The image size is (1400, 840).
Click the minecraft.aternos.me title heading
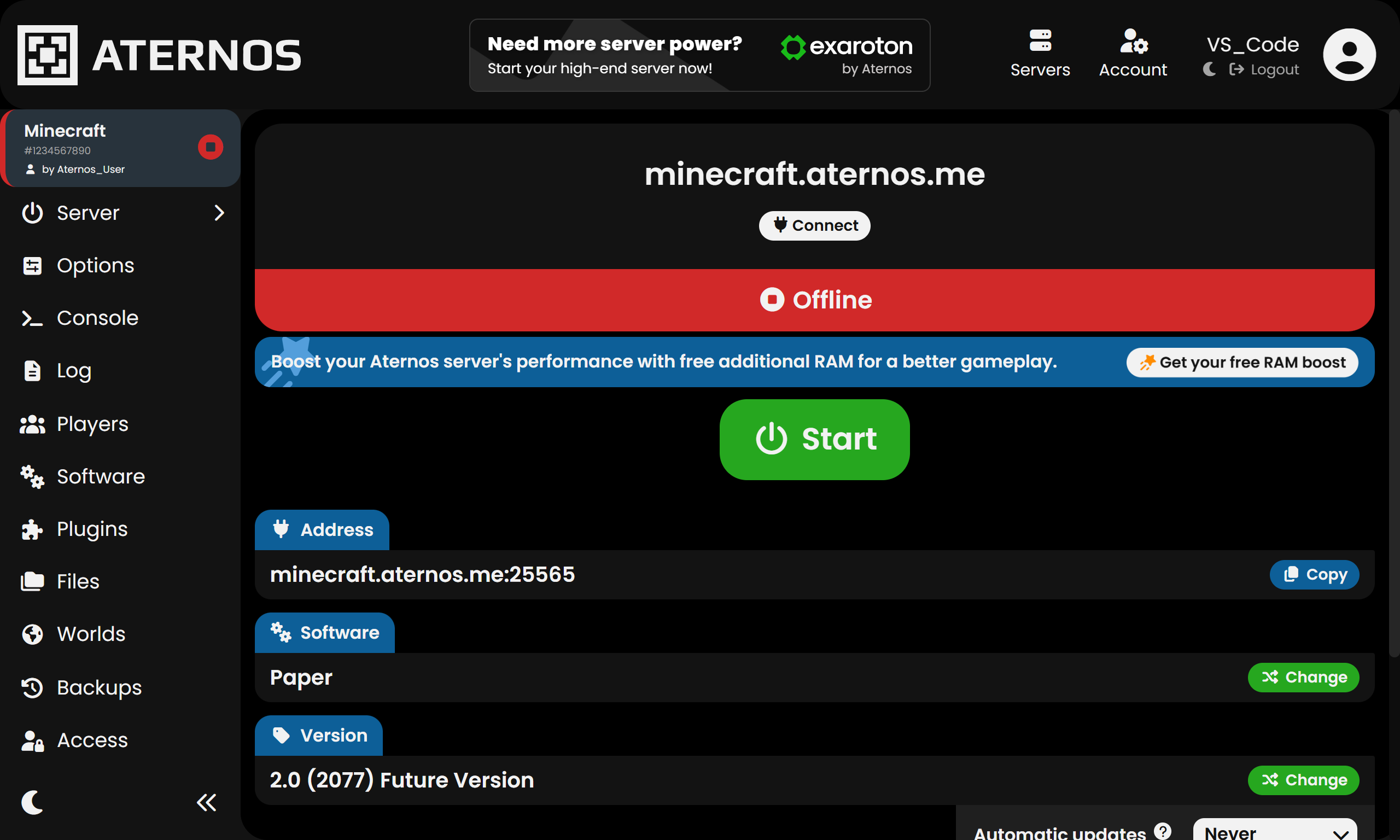coord(814,174)
